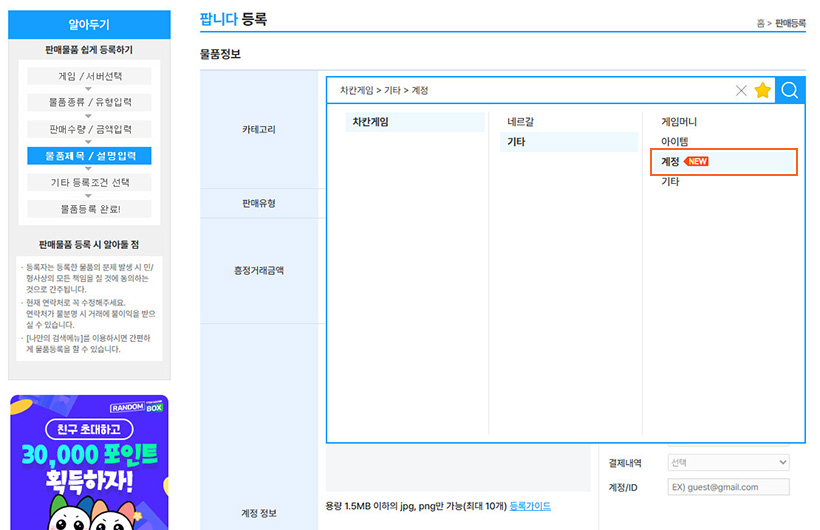
Task: Click the 홈 breadcrumb link
Action: tap(762, 23)
